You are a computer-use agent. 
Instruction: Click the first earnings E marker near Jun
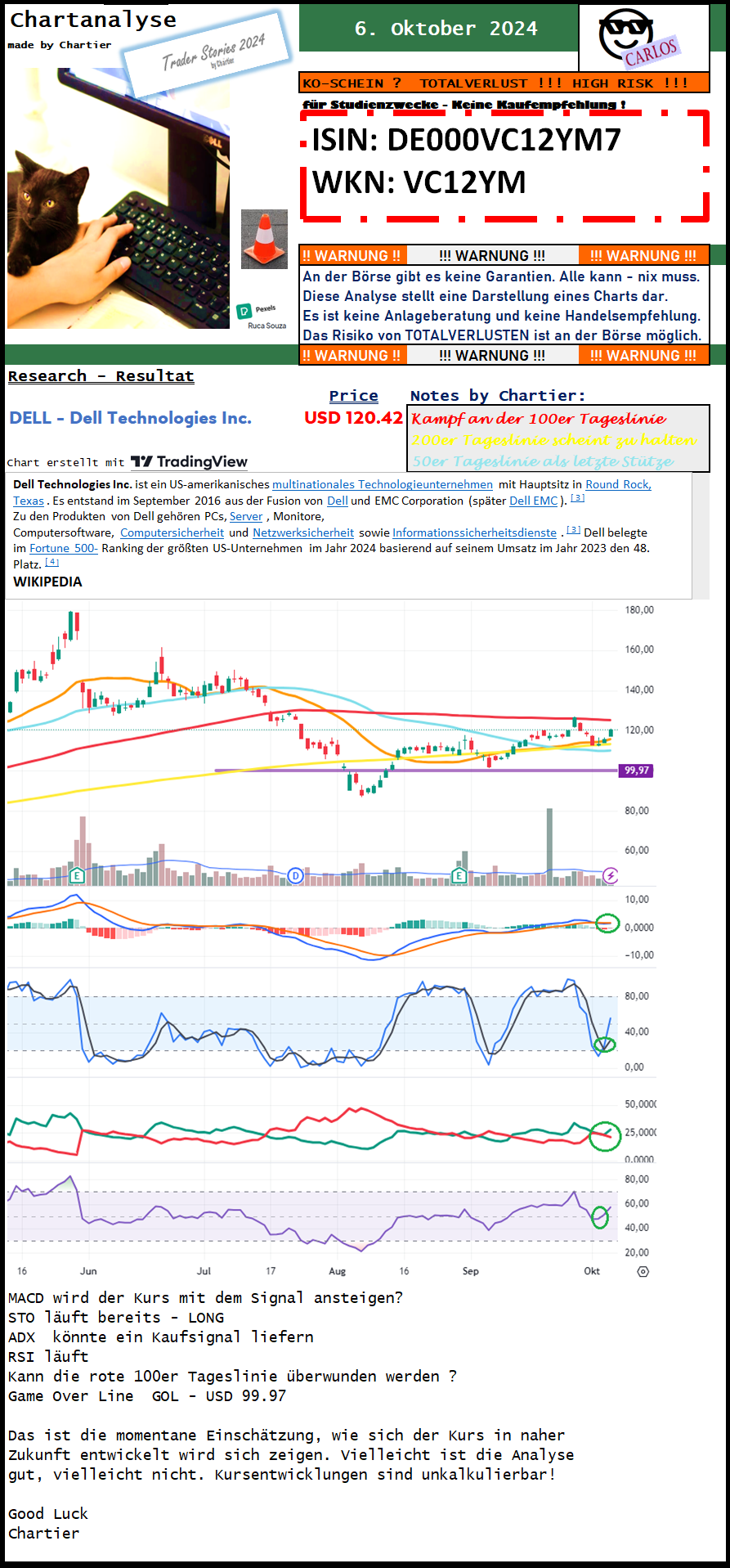tap(77, 876)
